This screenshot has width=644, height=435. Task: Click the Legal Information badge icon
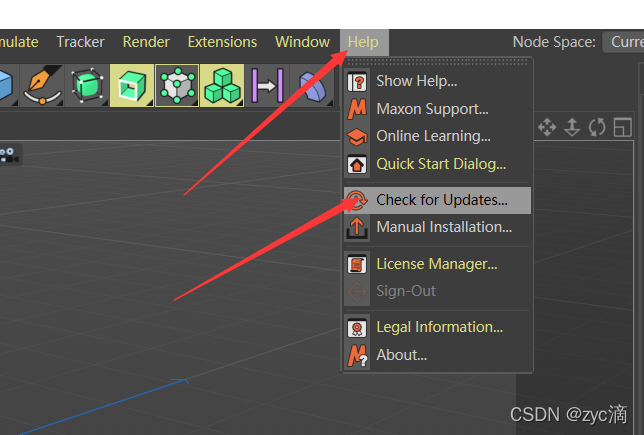click(357, 328)
